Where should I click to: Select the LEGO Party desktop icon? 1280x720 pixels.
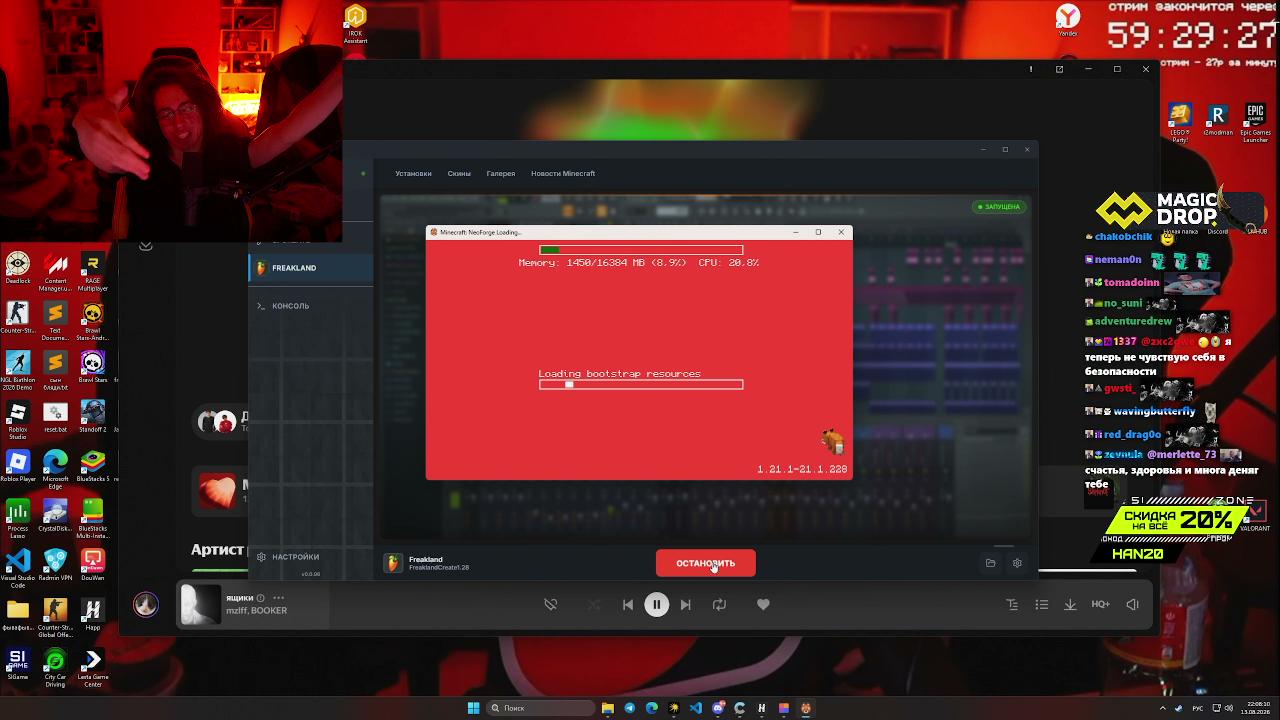pos(1180,123)
